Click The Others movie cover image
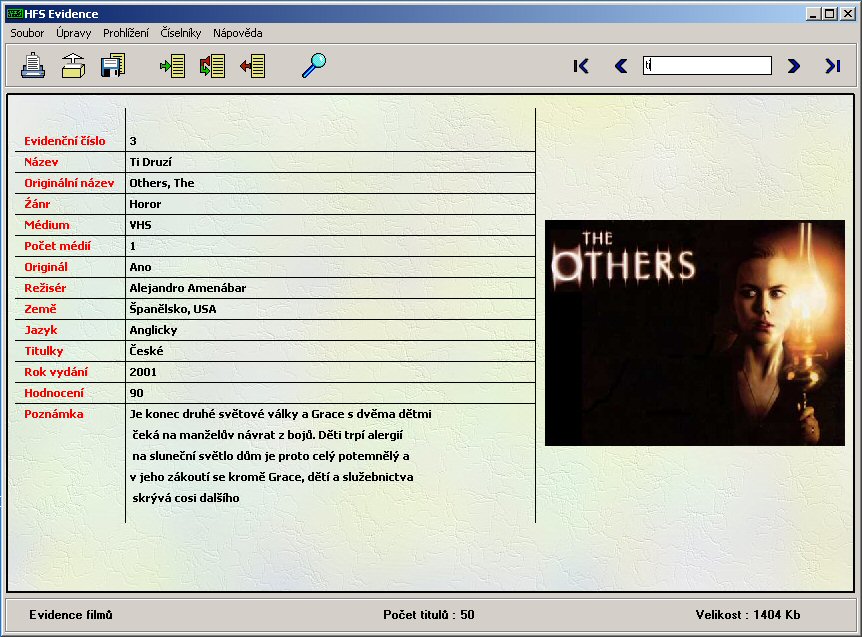 pyautogui.click(x=695, y=333)
